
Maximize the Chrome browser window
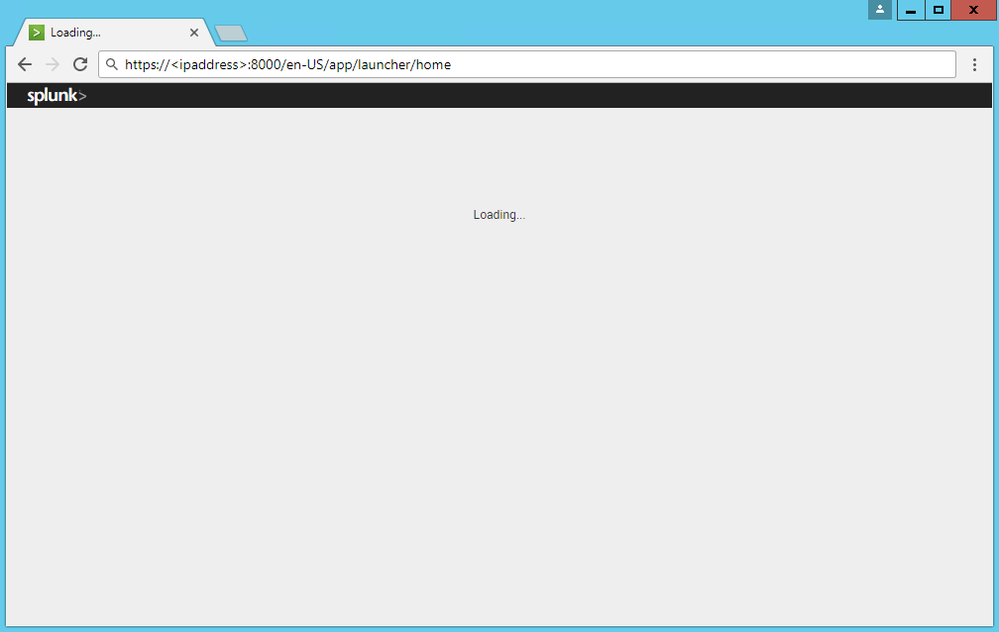tap(938, 10)
